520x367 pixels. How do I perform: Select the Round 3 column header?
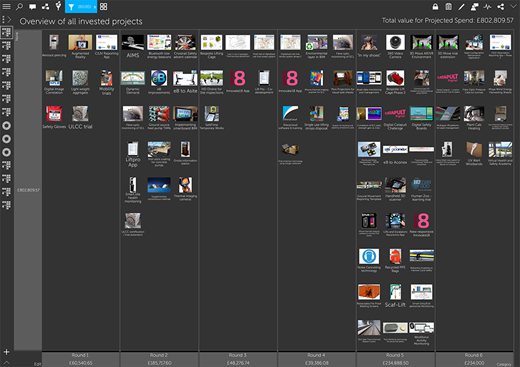tap(238, 359)
